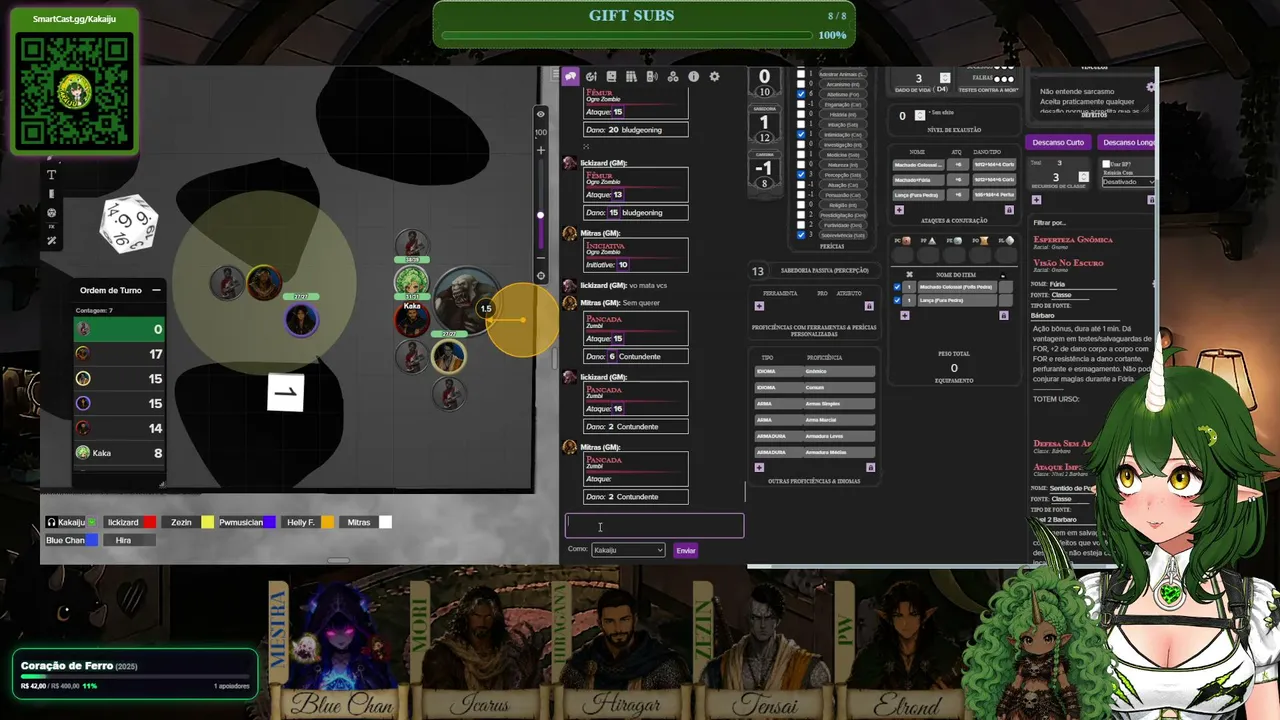Open the My Settings gear tab
The image size is (1280, 720).
714,76
